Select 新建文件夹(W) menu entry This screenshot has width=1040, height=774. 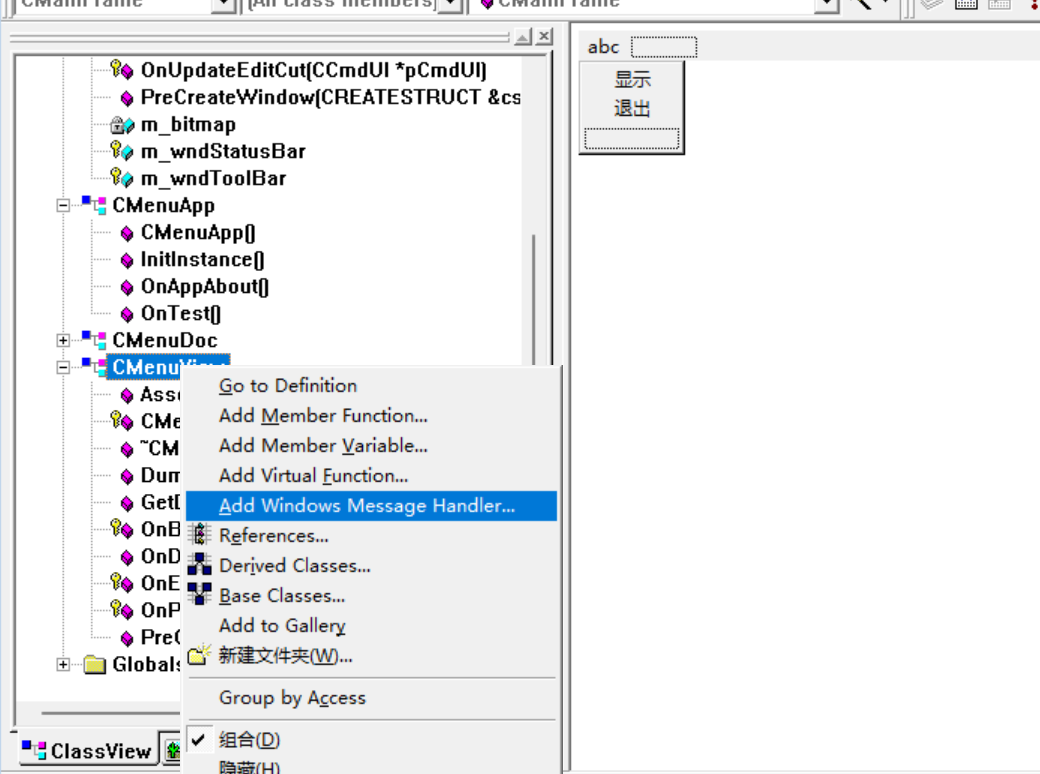pos(285,656)
